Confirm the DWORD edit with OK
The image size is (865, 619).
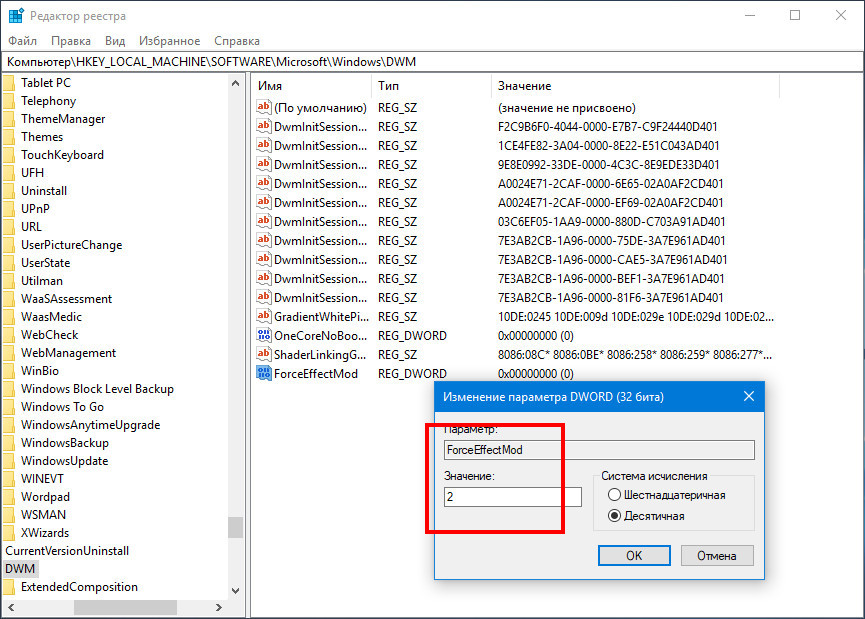click(x=634, y=556)
